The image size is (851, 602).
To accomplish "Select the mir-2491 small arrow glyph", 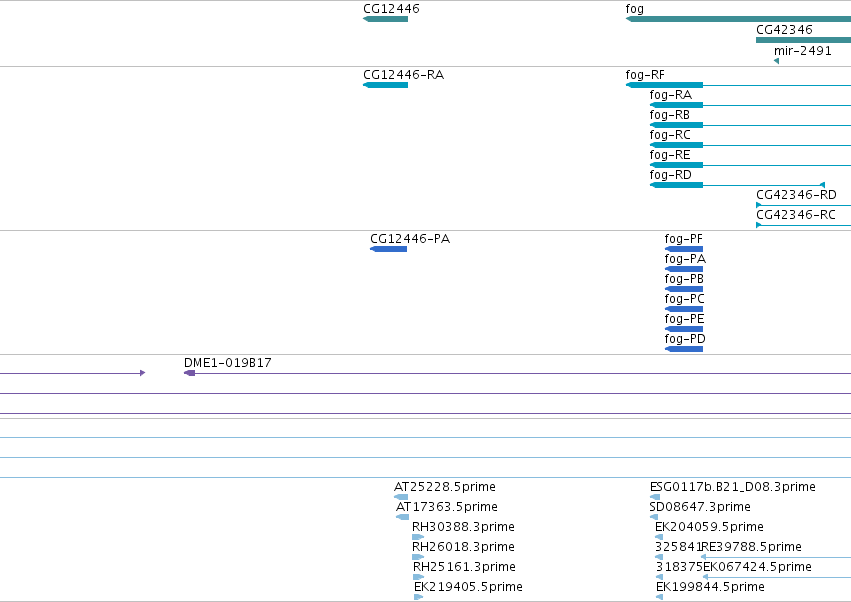I will [x=777, y=61].
